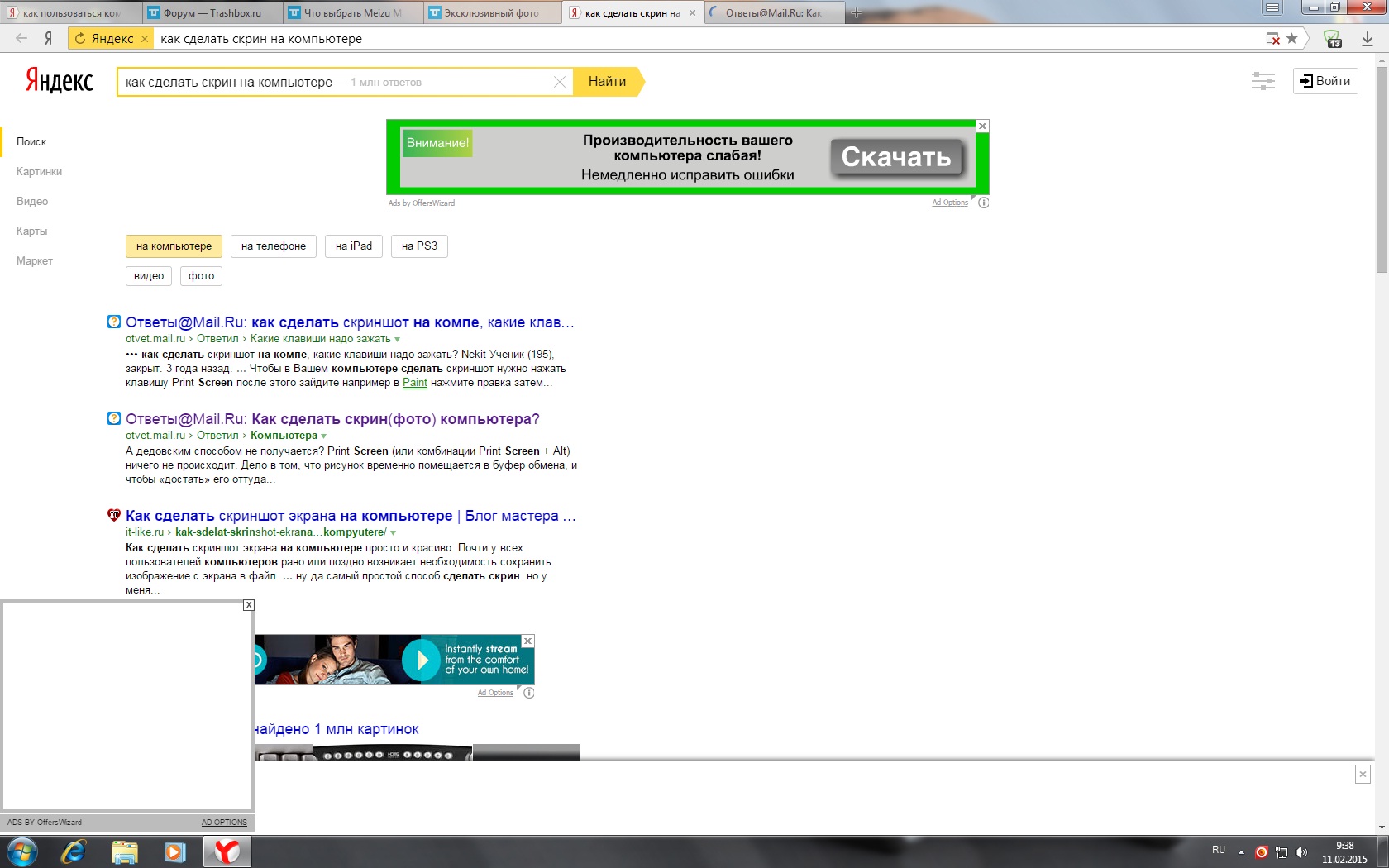Select Картинки in left menu
The height and width of the screenshot is (868, 1389).
tap(39, 172)
